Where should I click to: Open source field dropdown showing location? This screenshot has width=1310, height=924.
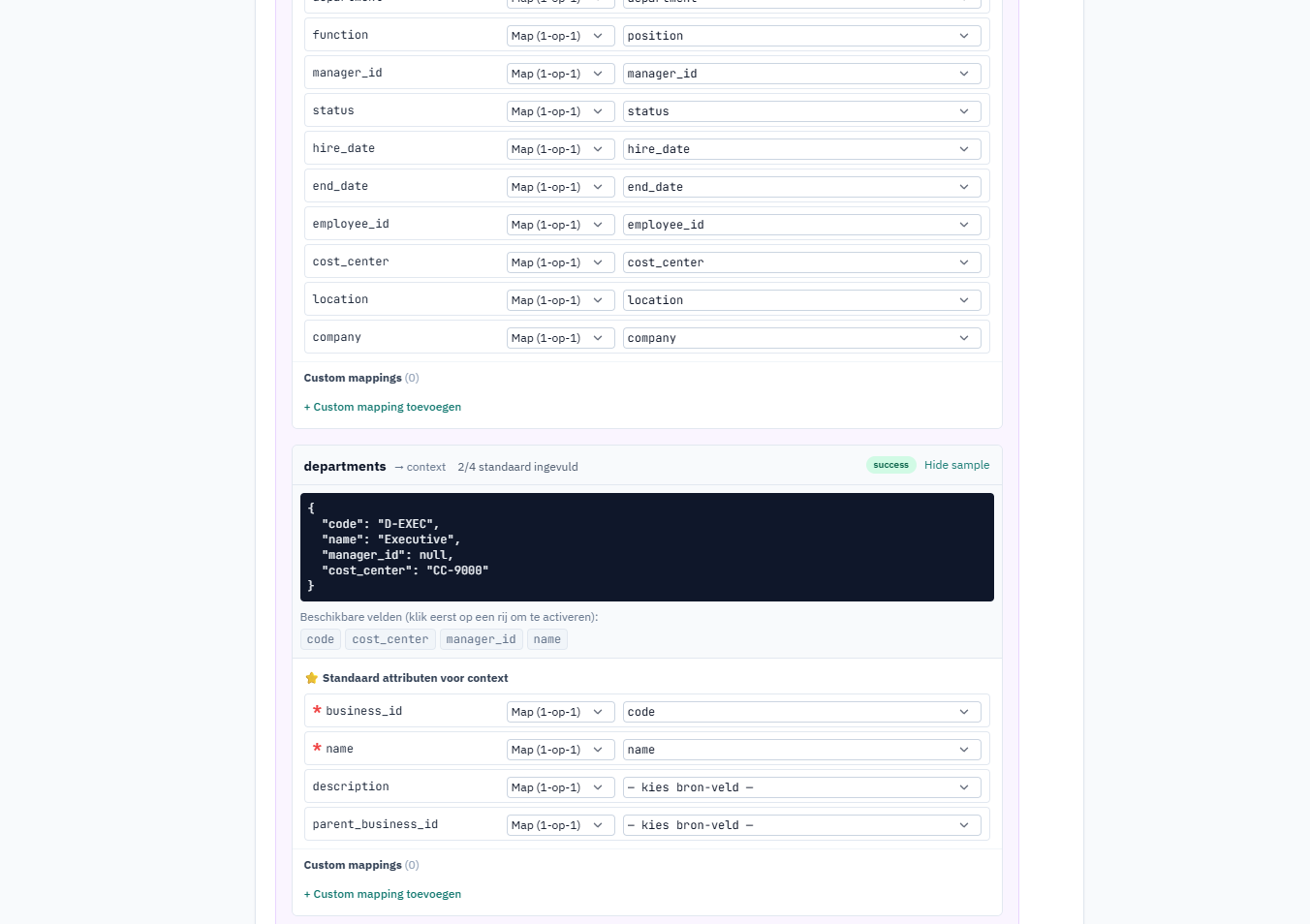click(801, 300)
